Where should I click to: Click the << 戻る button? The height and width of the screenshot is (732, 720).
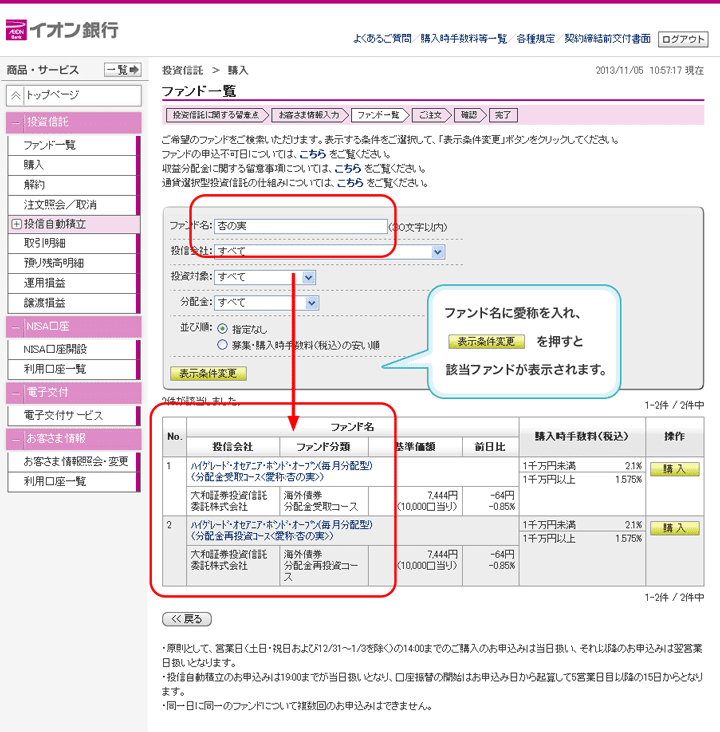187,619
